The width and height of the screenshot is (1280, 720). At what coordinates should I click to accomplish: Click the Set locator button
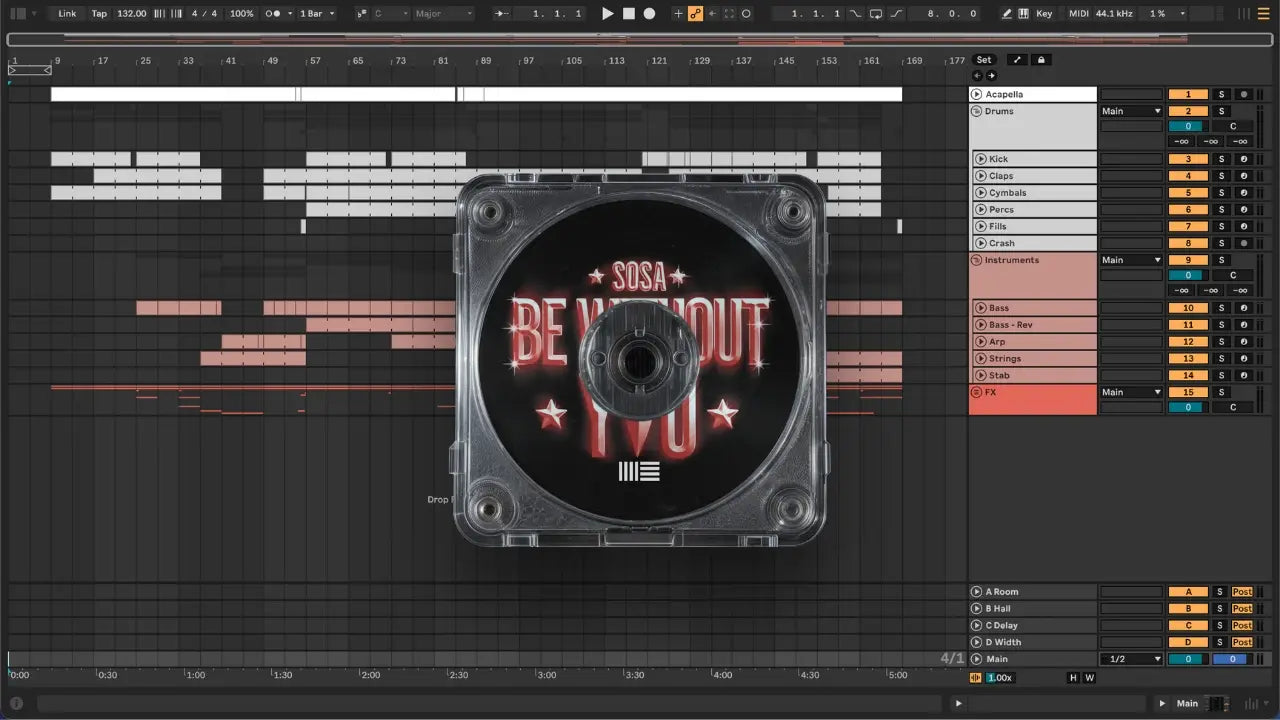[984, 60]
